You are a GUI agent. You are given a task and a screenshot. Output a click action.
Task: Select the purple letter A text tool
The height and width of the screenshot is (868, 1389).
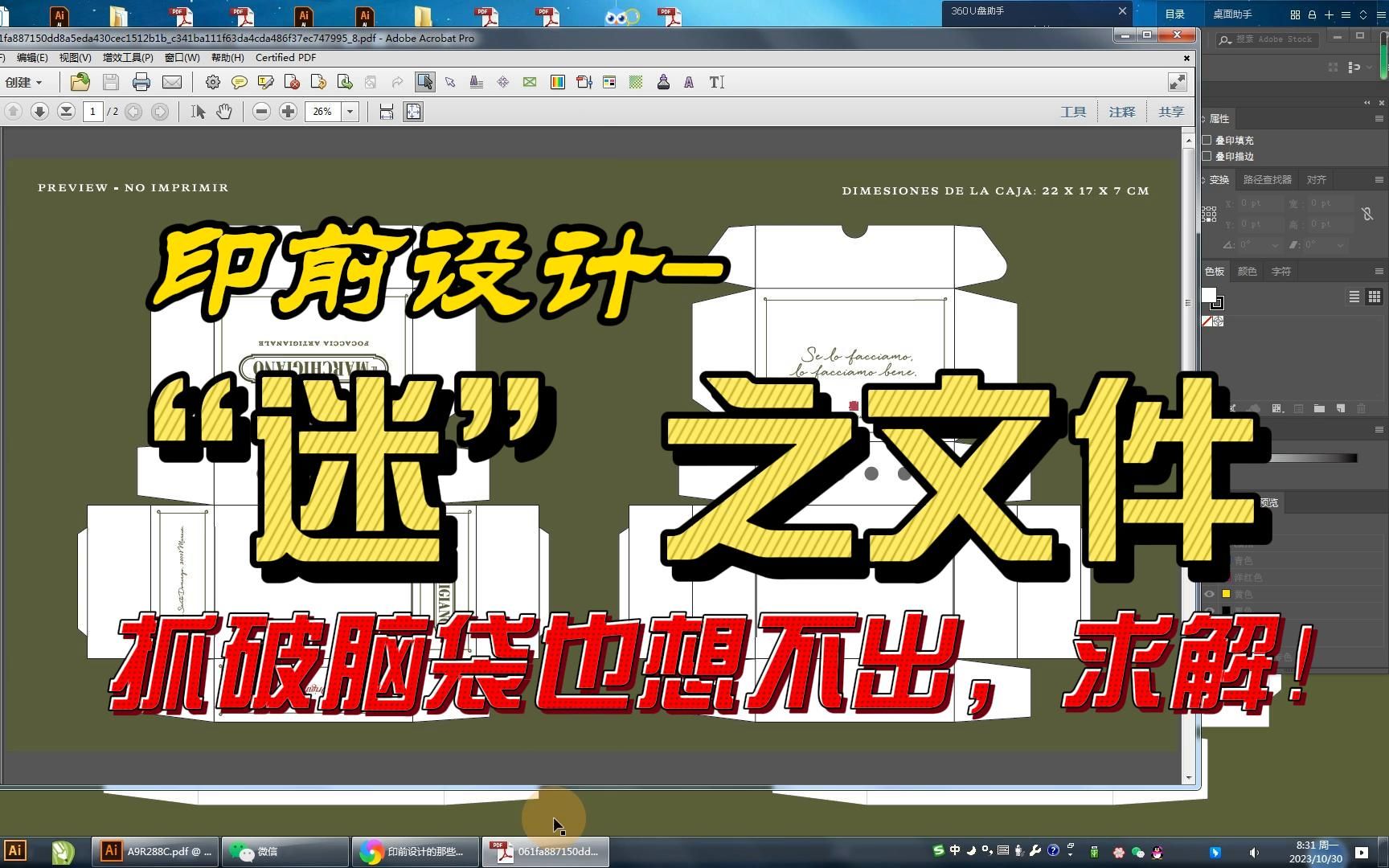click(689, 82)
